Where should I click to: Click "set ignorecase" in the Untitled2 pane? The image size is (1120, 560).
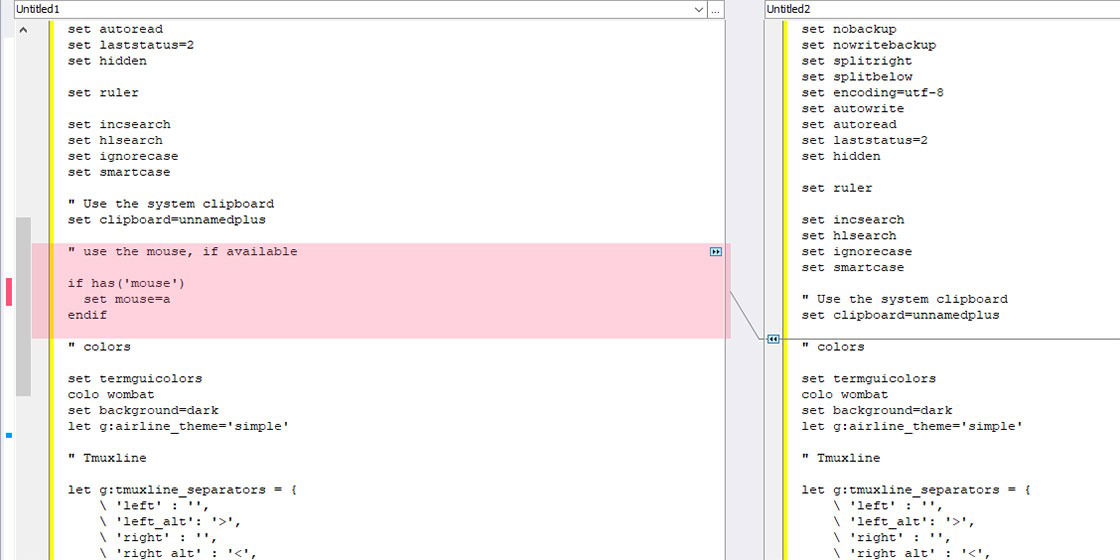(x=857, y=251)
